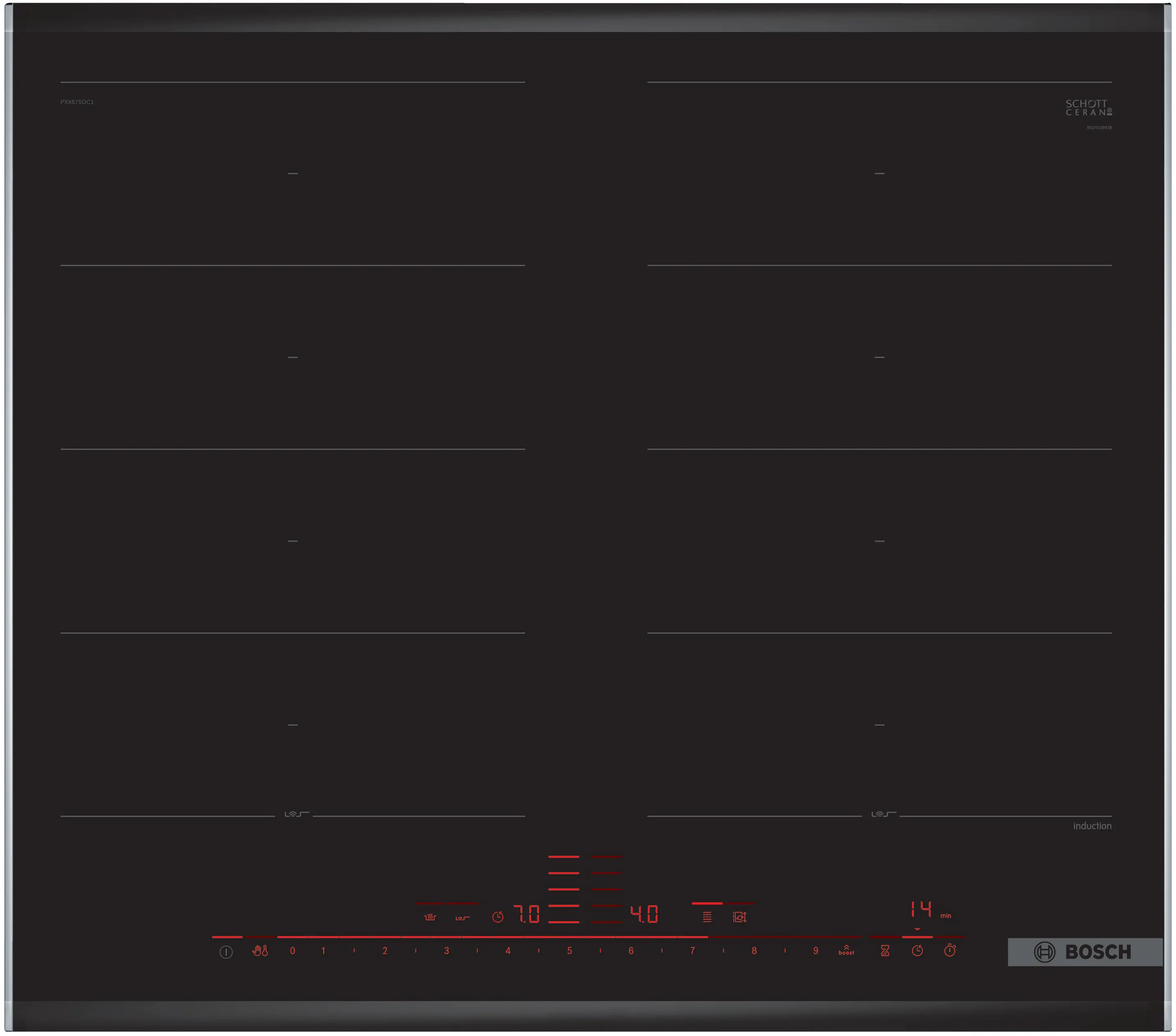Tap the 14 min timer display
The height and width of the screenshot is (1036, 1176).
point(922,910)
